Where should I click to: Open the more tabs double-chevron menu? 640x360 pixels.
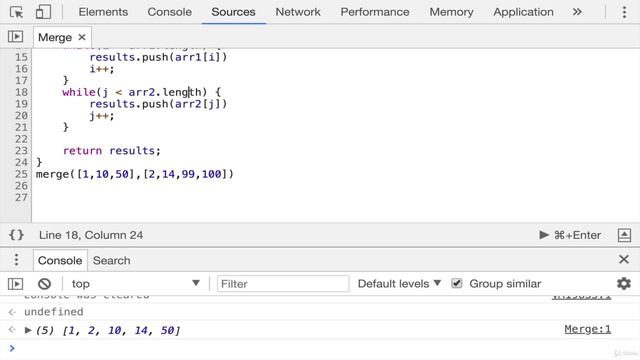(577, 12)
